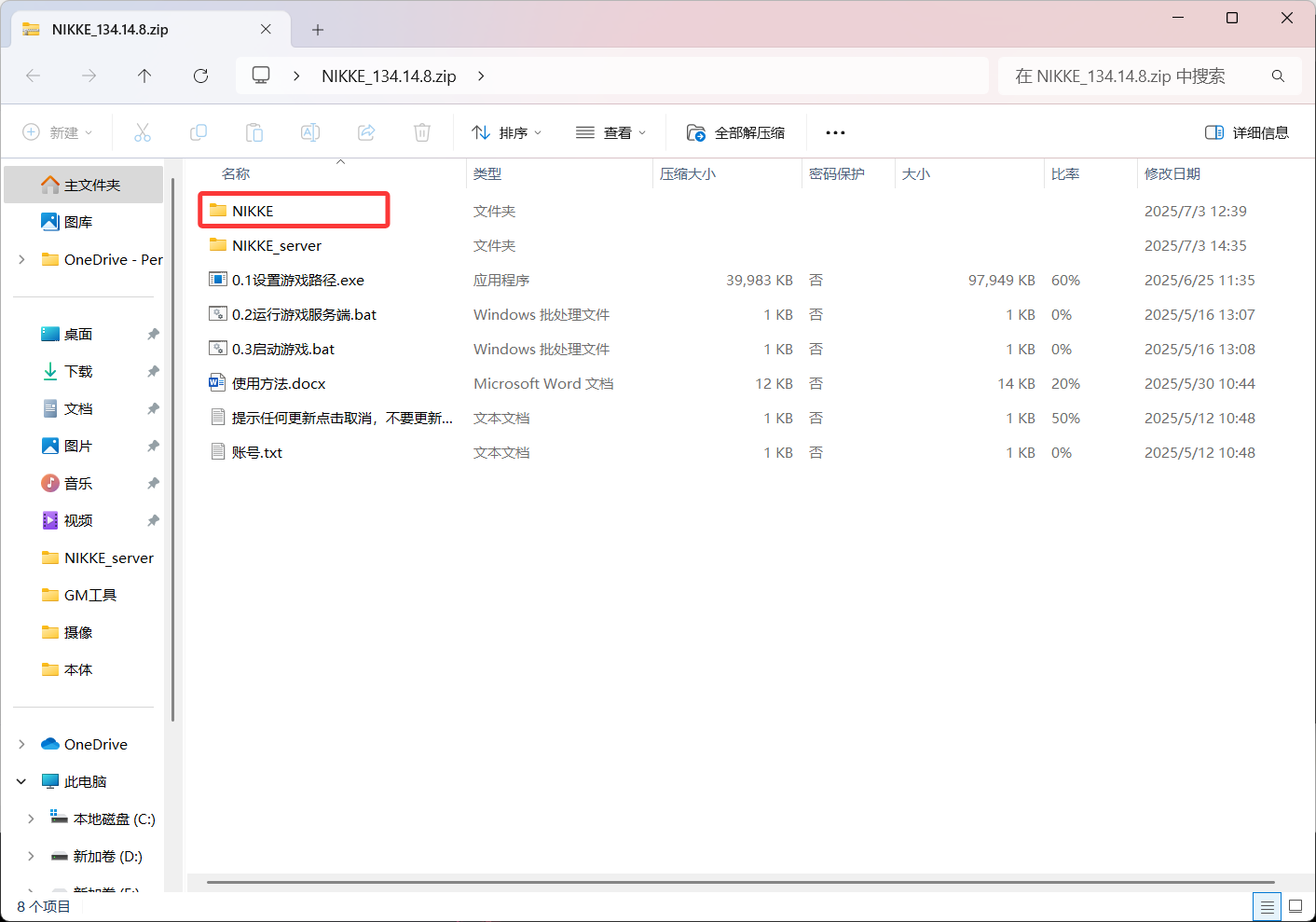Expand the 本地磁盘 (C:) drive node
Image resolution: width=1316 pixels, height=922 pixels.
click(31, 819)
